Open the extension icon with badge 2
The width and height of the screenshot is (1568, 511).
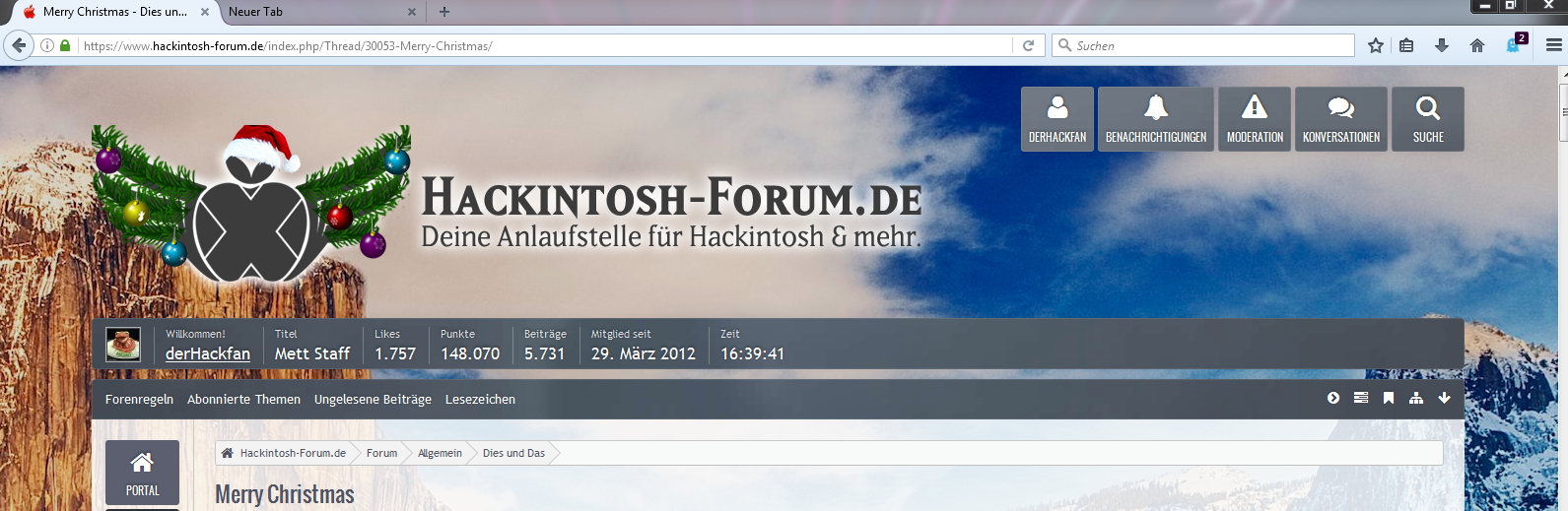tap(1516, 44)
